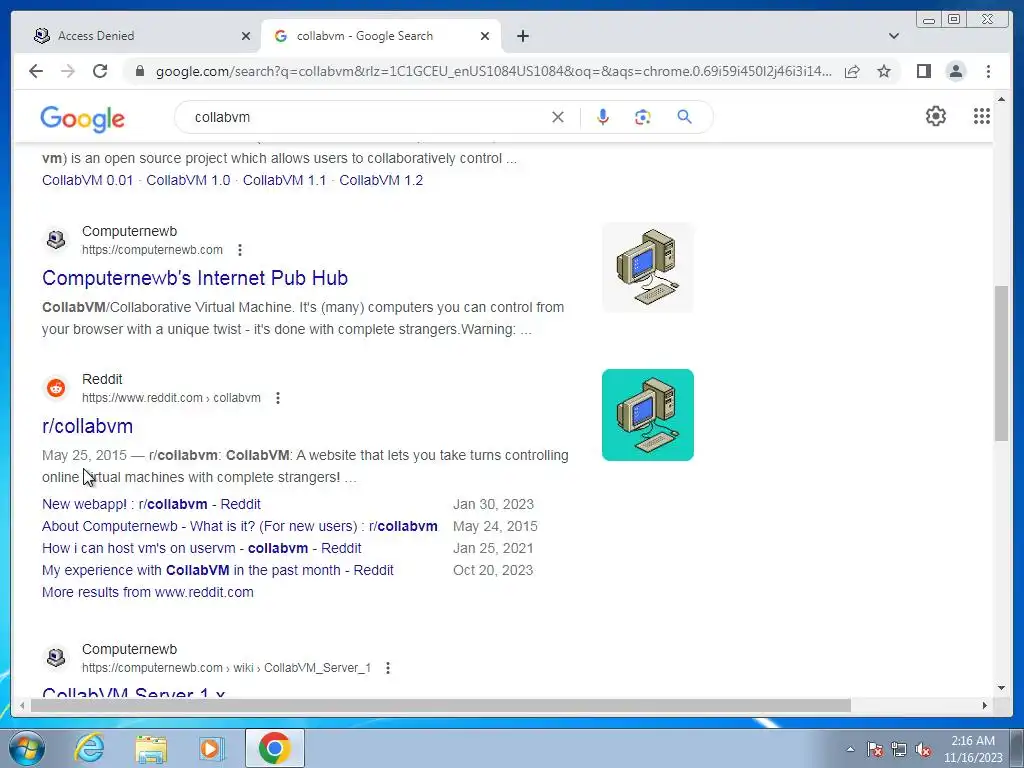1024x768 pixels.
Task: Click the 'Jan 30, 2023' date text
Action: [x=493, y=504]
